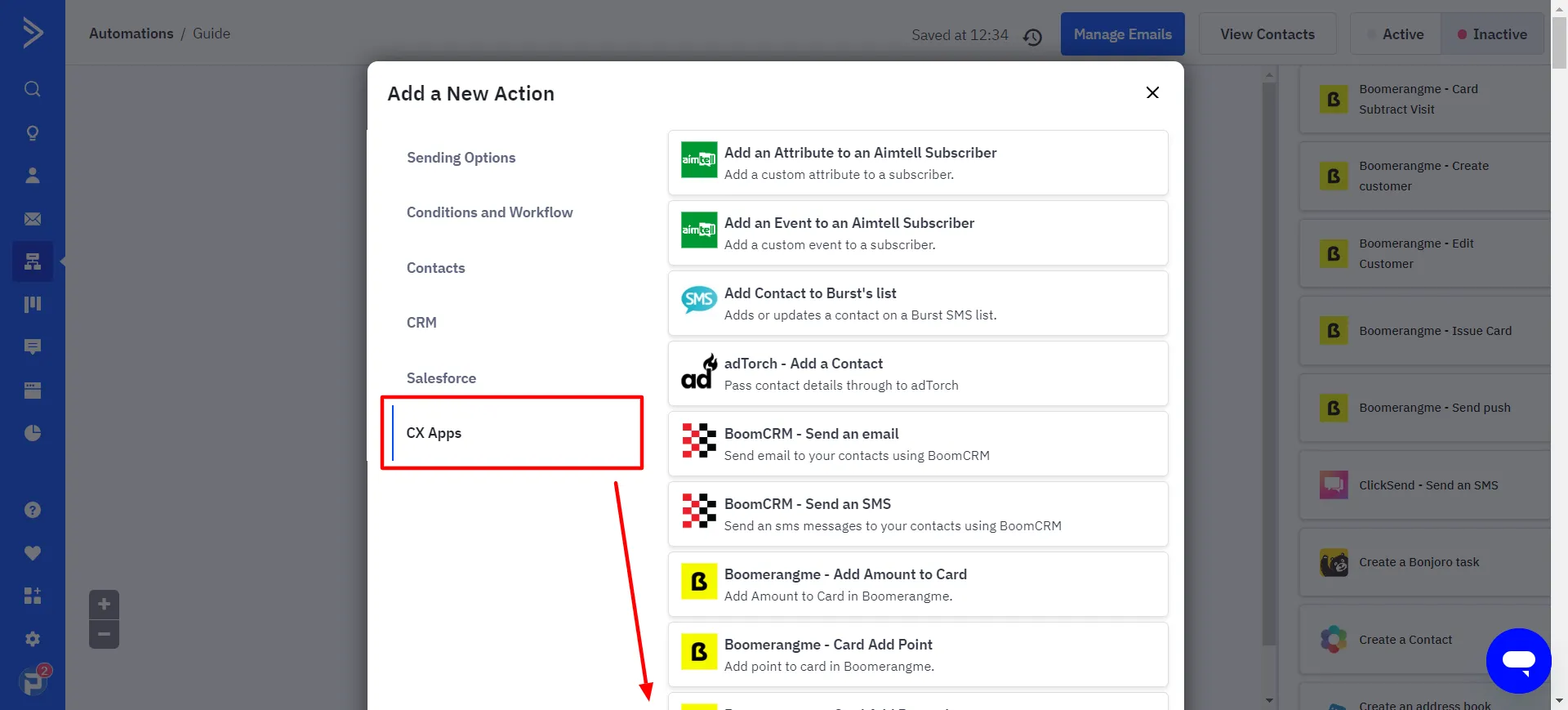Image resolution: width=1568 pixels, height=710 pixels.
Task: Select Create a Contact in the right panel
Action: 1425,640
